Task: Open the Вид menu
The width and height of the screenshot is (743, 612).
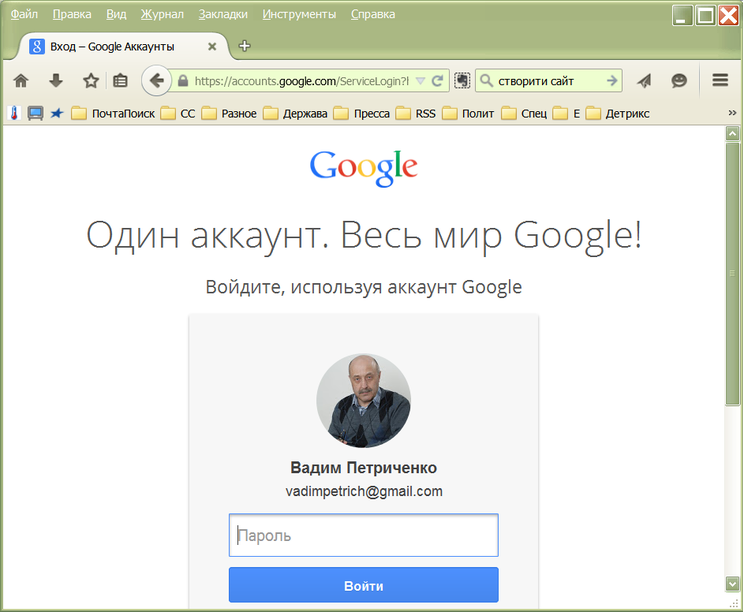Action: (x=116, y=14)
